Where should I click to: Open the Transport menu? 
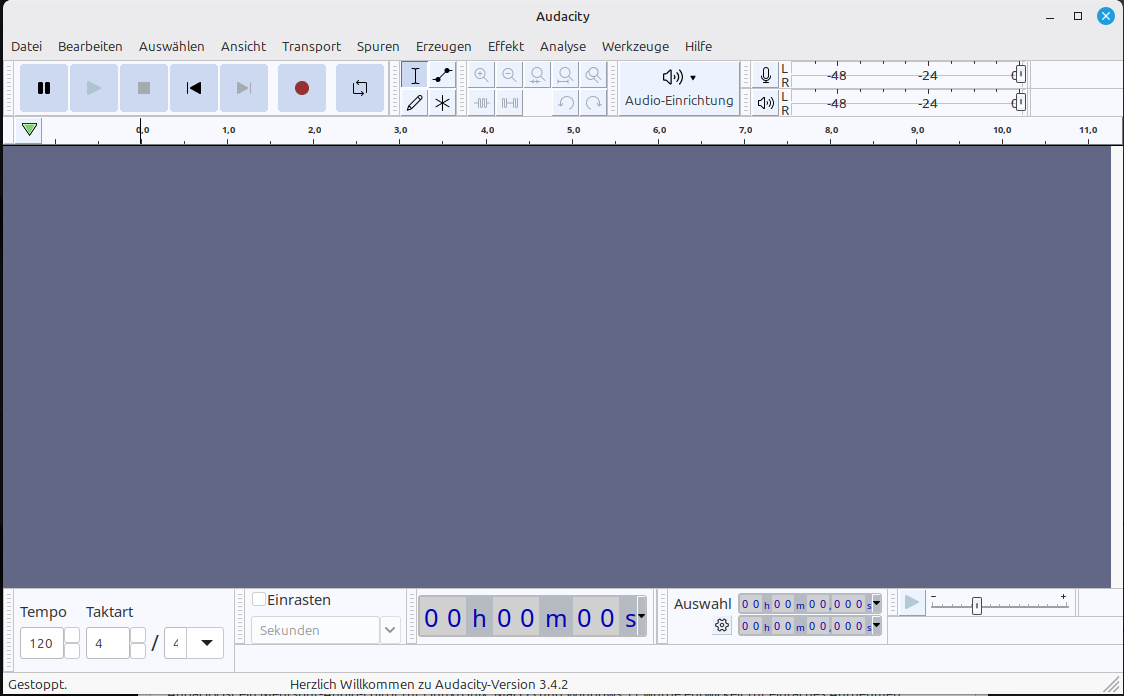tap(311, 47)
